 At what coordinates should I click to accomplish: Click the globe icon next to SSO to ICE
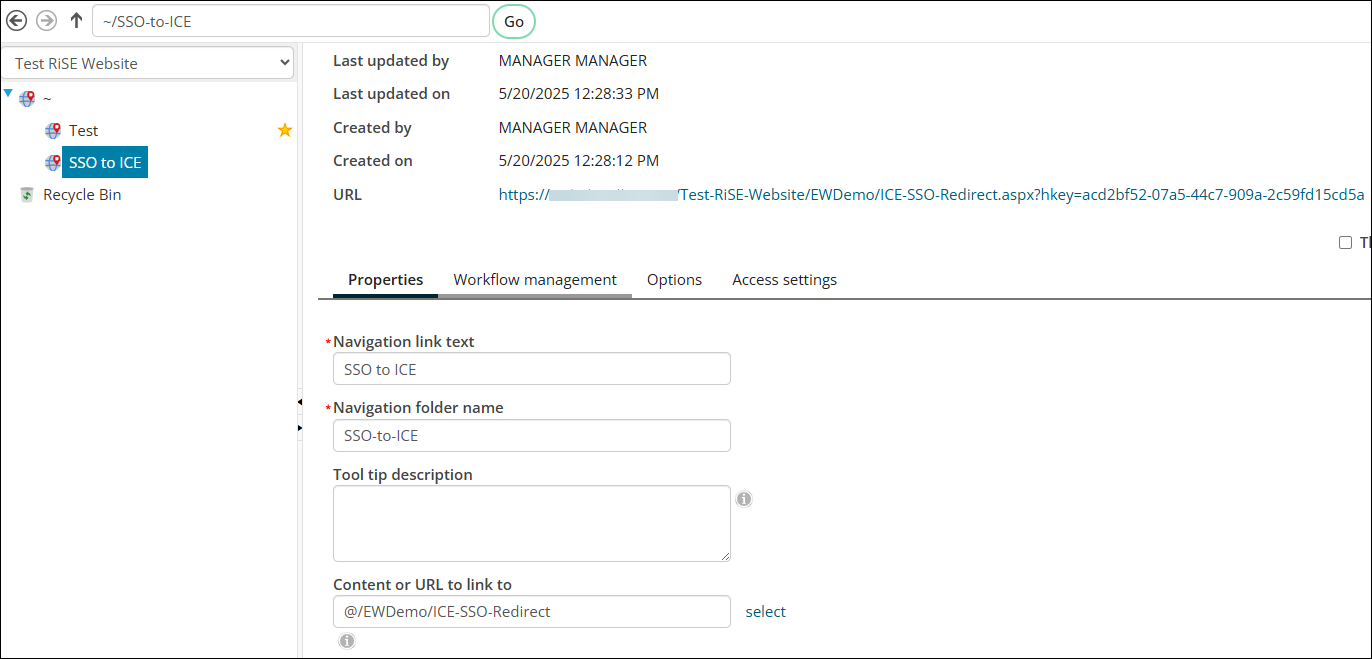click(x=53, y=163)
